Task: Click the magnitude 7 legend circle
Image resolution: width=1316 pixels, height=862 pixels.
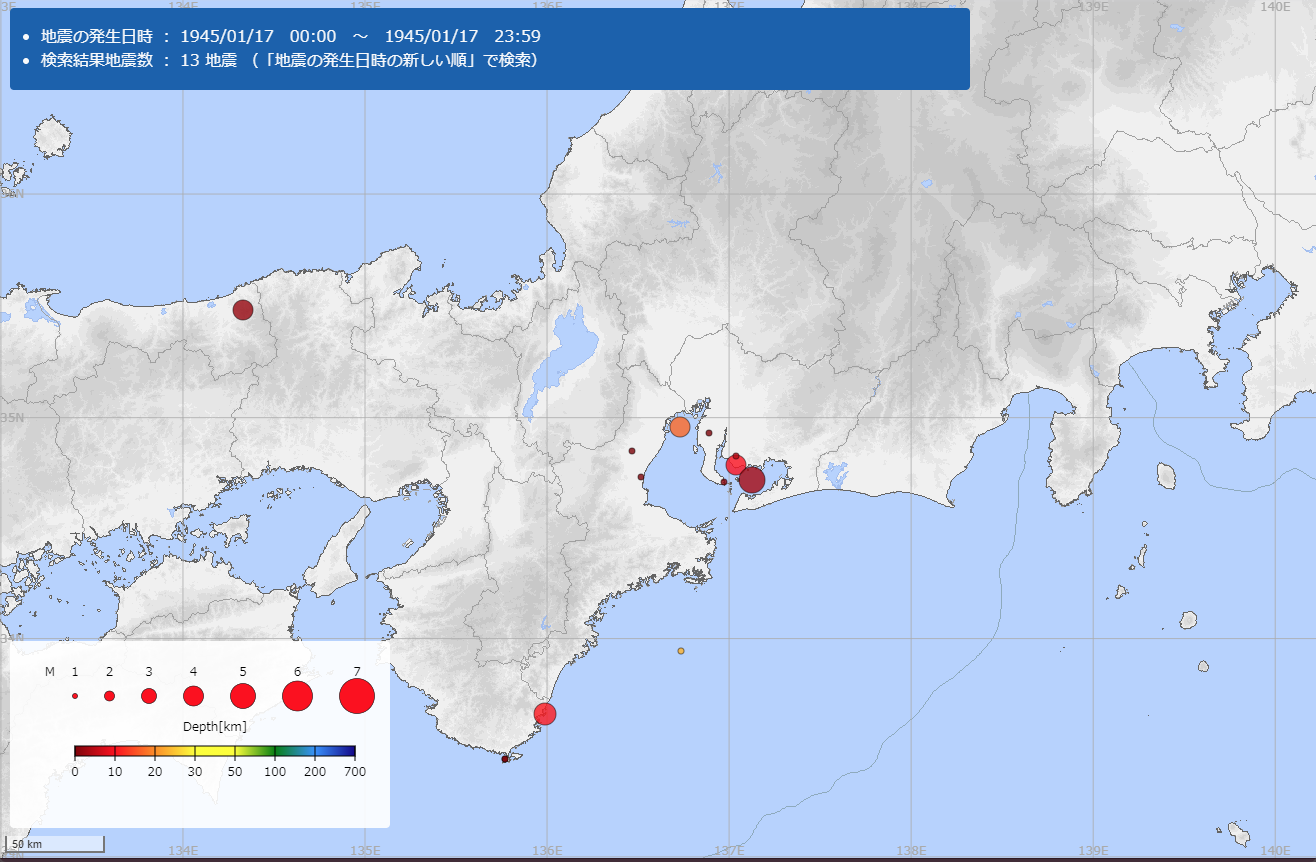Action: [357, 696]
